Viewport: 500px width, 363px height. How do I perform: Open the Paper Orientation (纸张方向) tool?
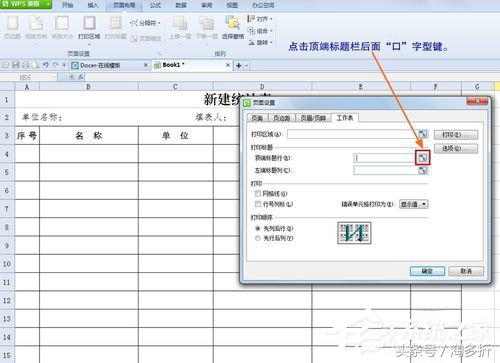coord(36,27)
